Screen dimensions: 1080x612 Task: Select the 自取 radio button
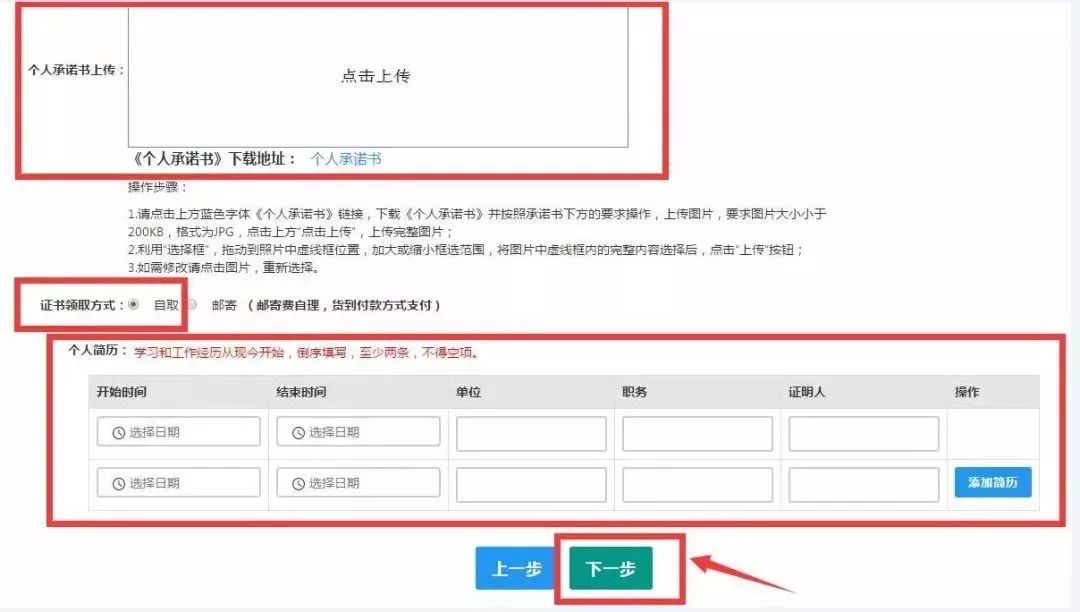[x=134, y=304]
